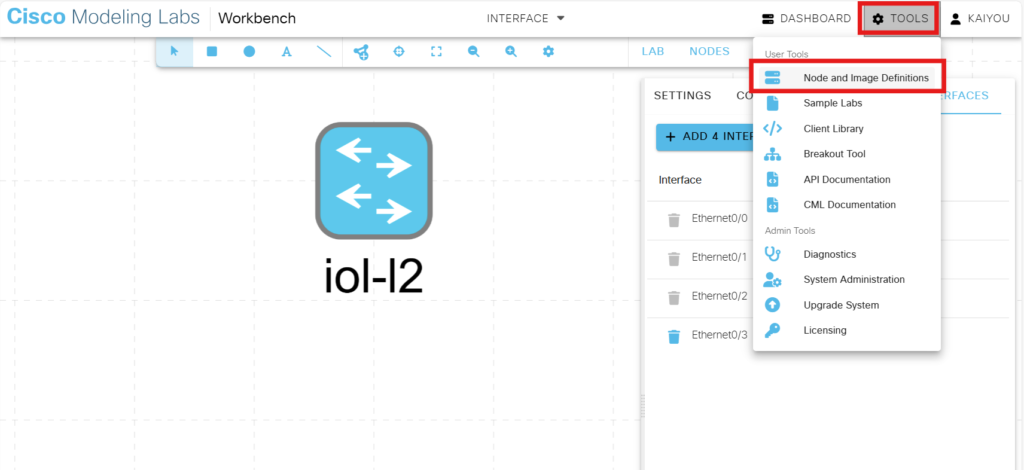Click the Licensing key icon

(773, 330)
